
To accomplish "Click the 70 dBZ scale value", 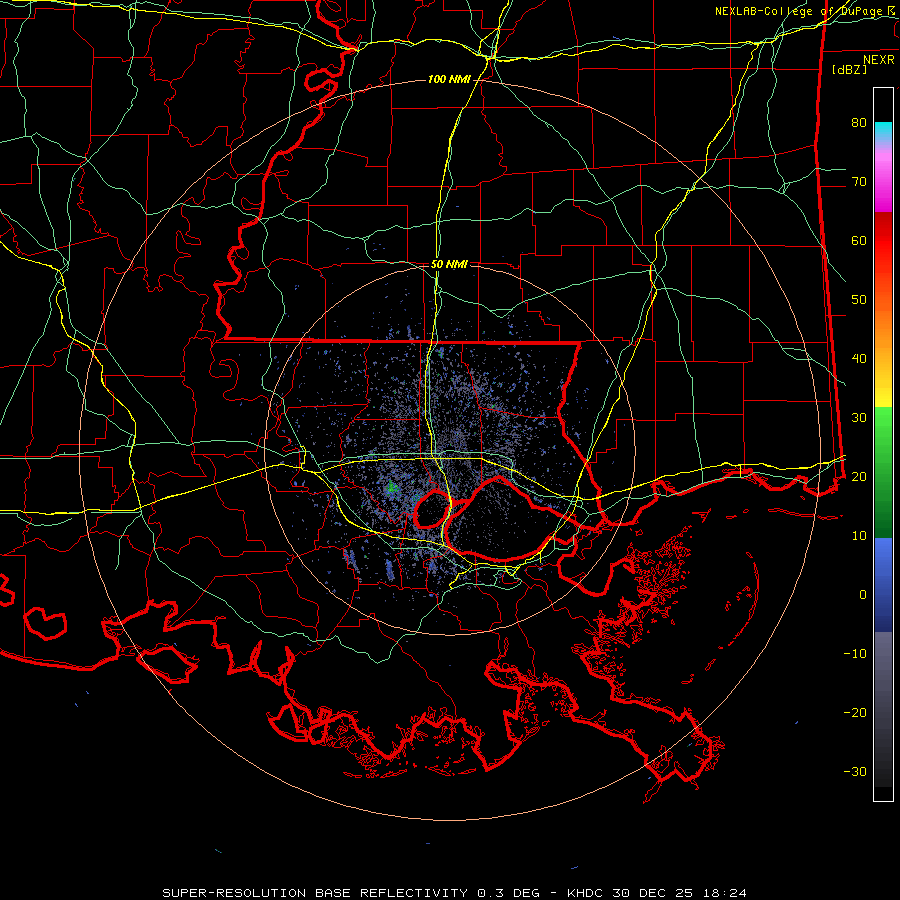I will [859, 181].
